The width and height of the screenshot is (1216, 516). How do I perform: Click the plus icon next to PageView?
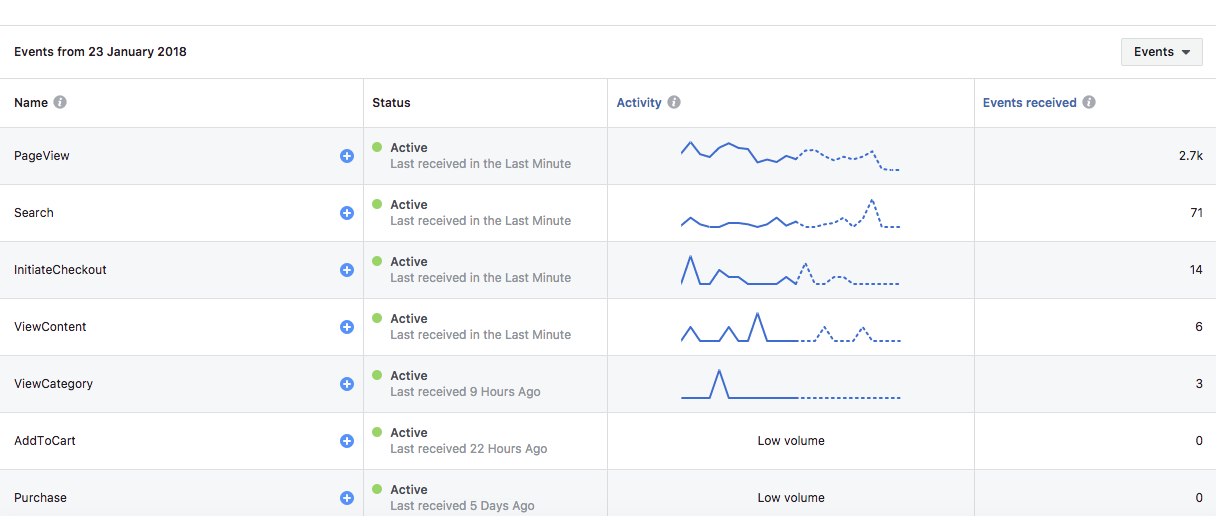347,156
